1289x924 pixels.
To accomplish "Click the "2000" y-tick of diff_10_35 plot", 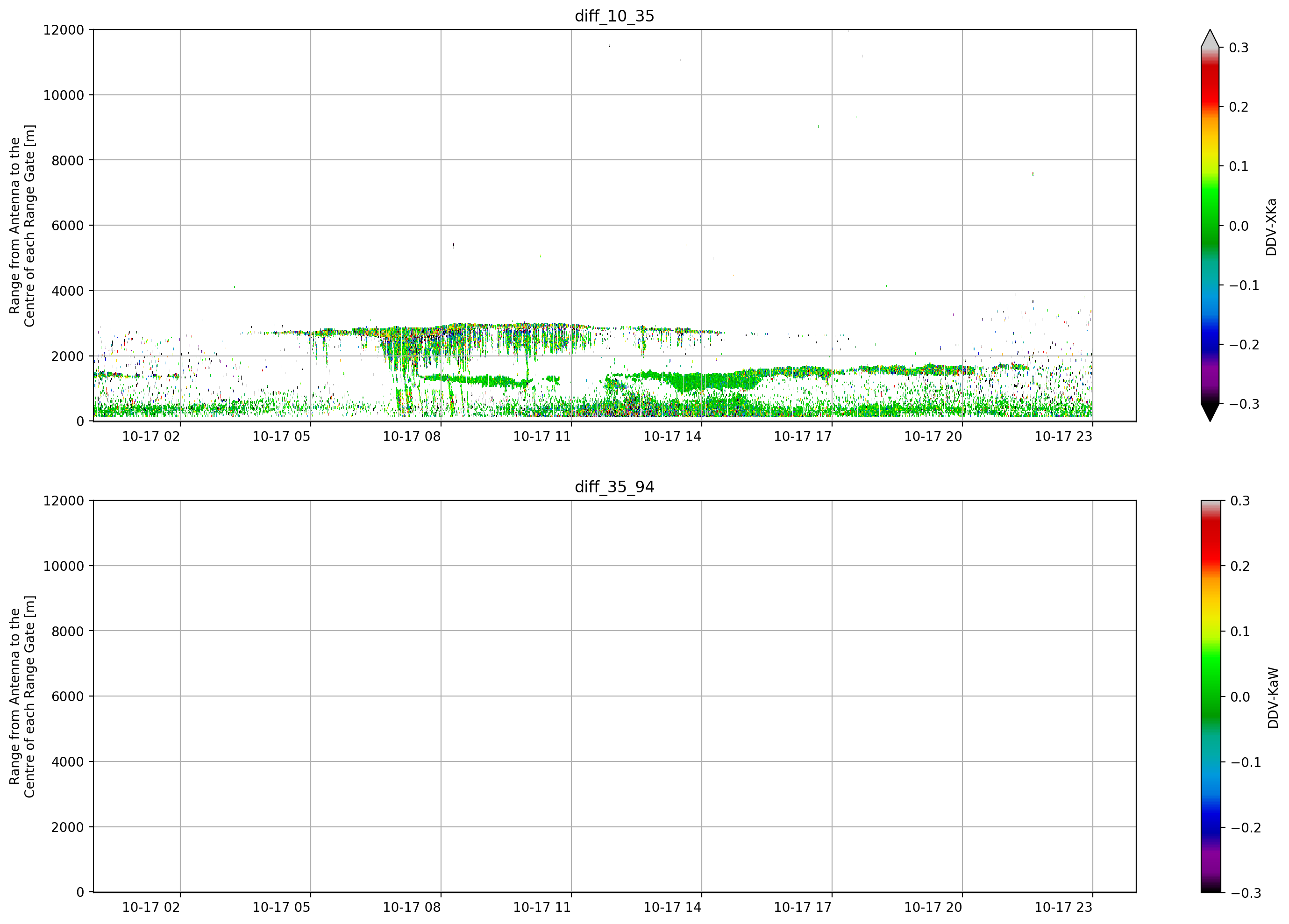I will (68, 356).
